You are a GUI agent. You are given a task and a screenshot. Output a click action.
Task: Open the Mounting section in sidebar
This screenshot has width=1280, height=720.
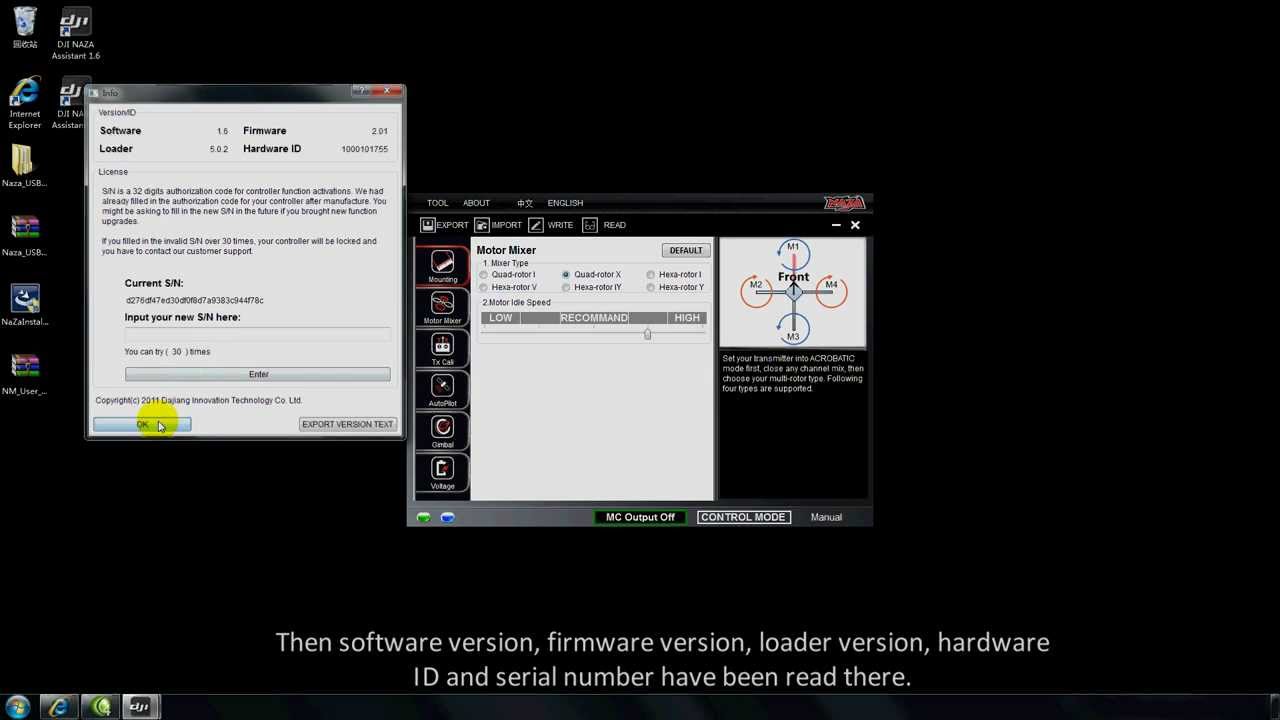point(442,265)
